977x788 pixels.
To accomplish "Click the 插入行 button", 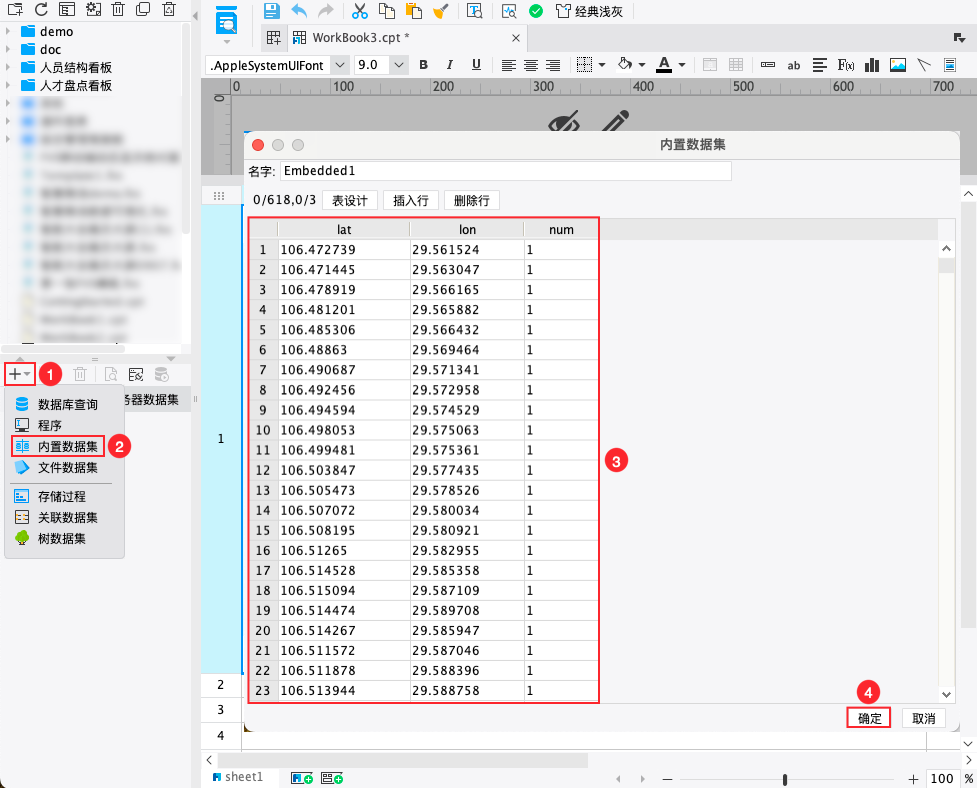I will [411, 200].
